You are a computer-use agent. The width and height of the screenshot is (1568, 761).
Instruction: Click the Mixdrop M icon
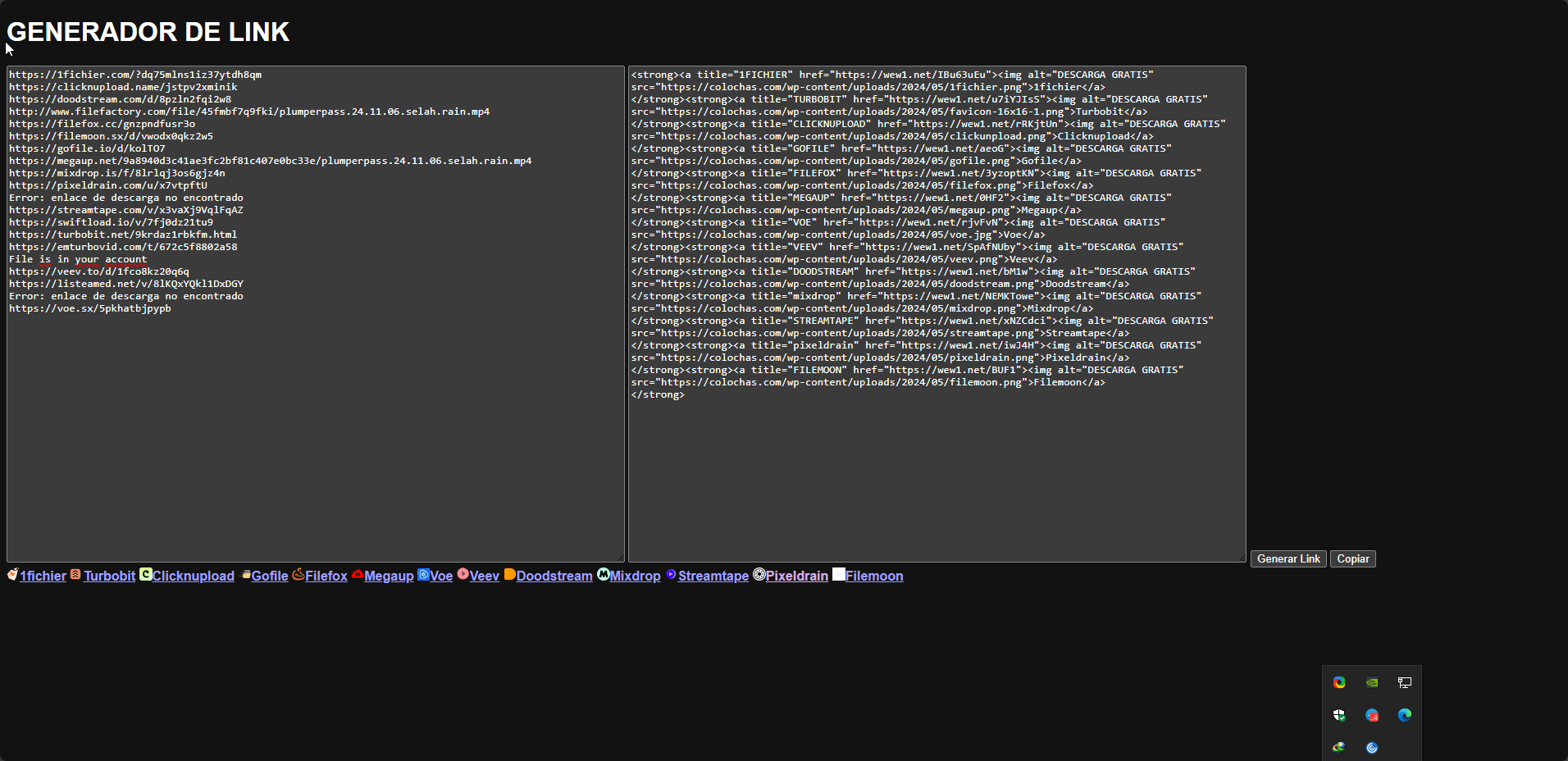604,574
